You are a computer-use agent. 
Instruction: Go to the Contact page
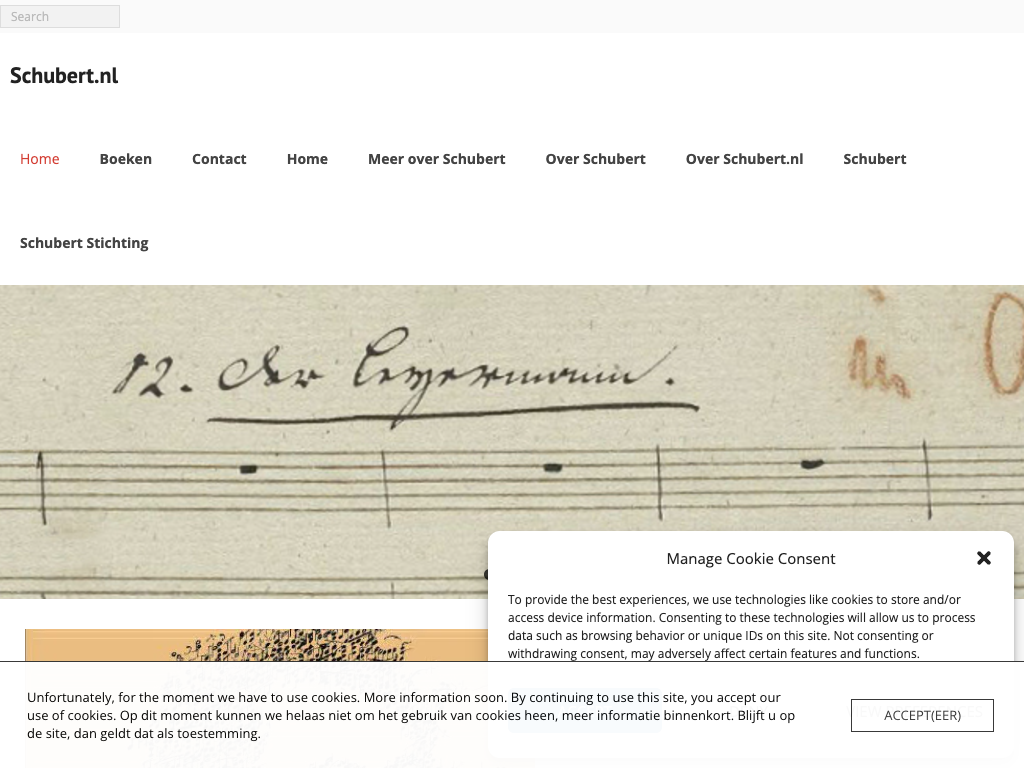point(219,159)
